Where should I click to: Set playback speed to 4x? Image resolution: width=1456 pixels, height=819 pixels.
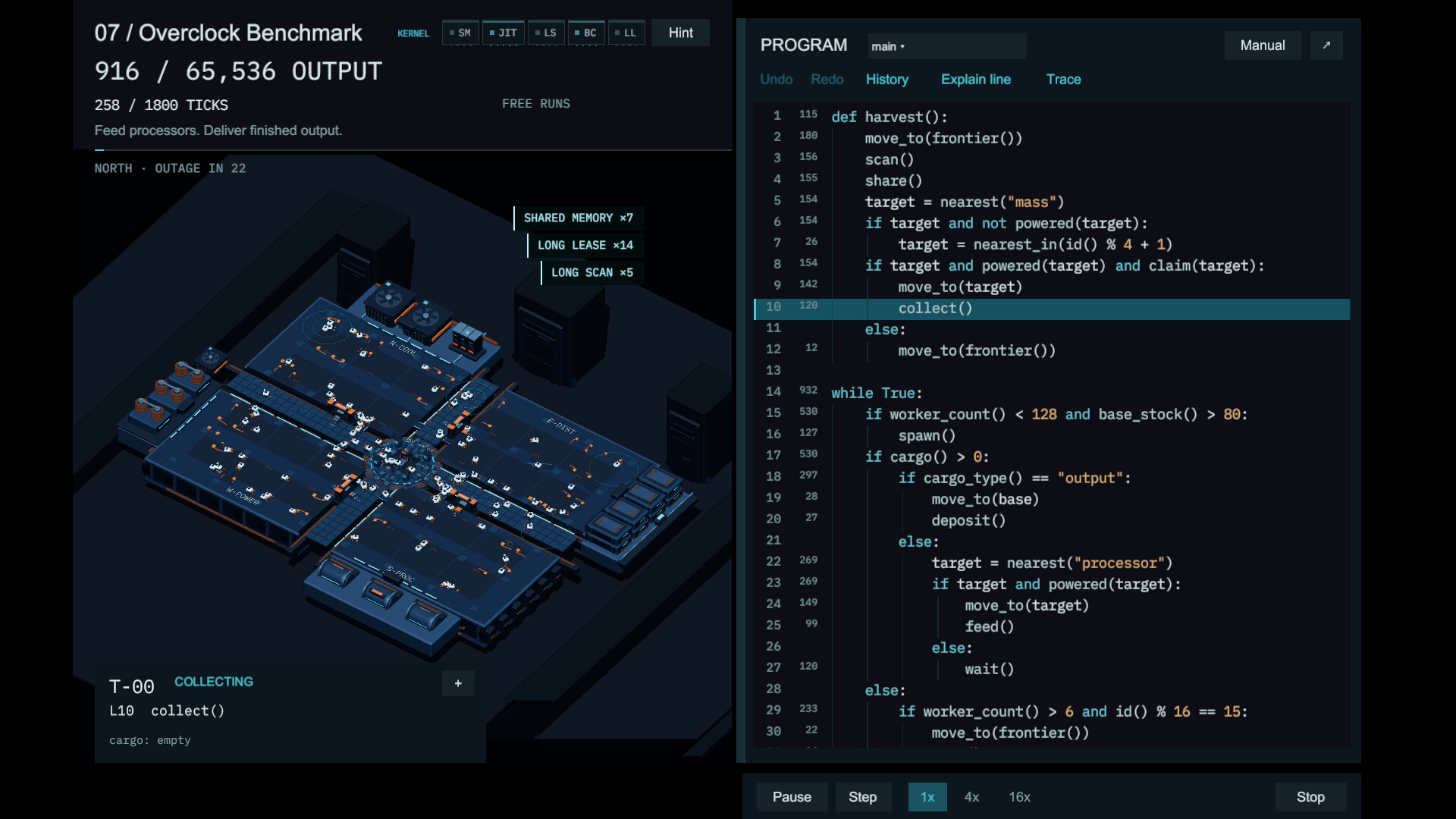(x=971, y=797)
